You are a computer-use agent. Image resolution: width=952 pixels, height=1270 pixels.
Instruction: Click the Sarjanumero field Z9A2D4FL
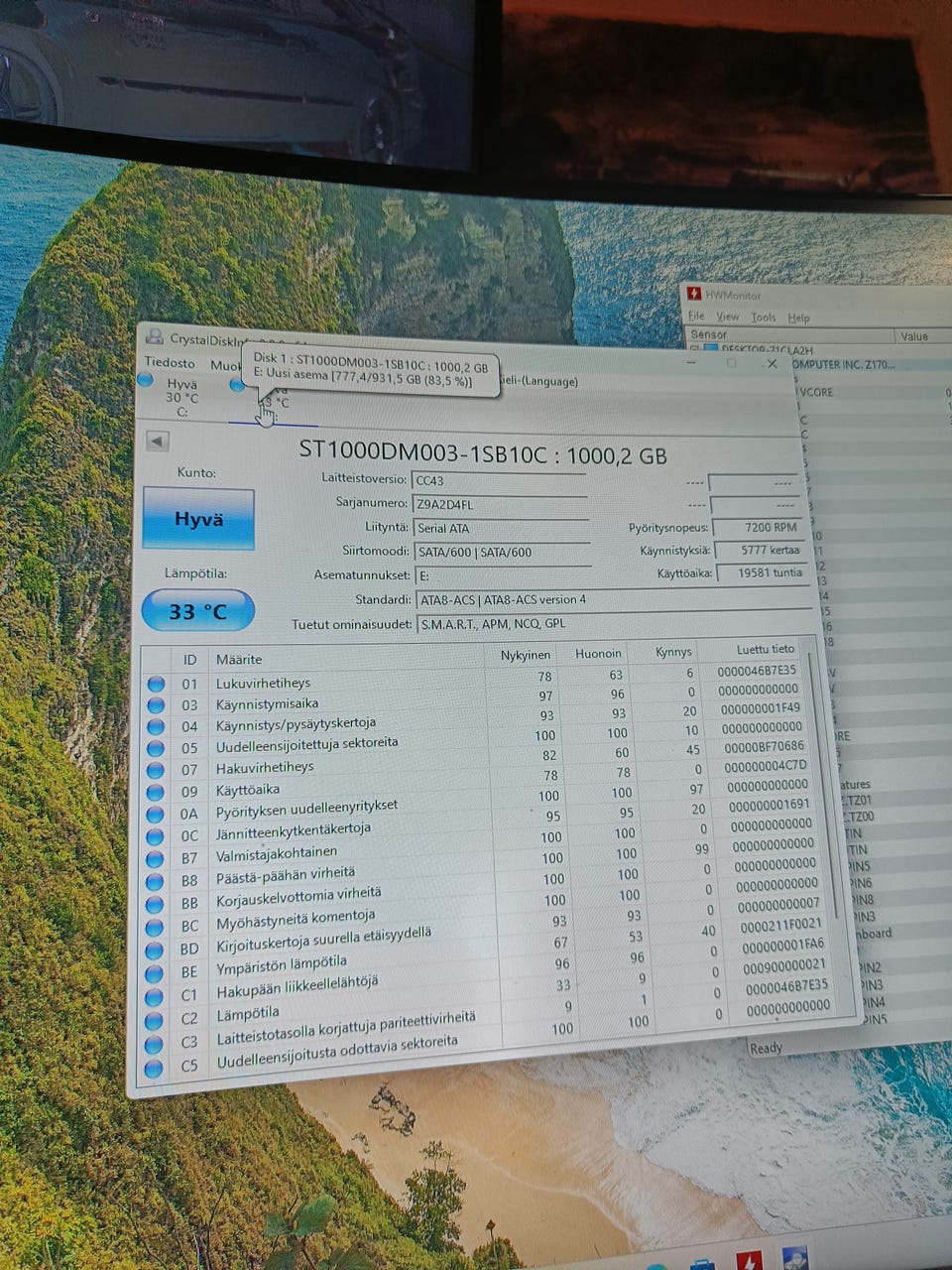click(500, 504)
